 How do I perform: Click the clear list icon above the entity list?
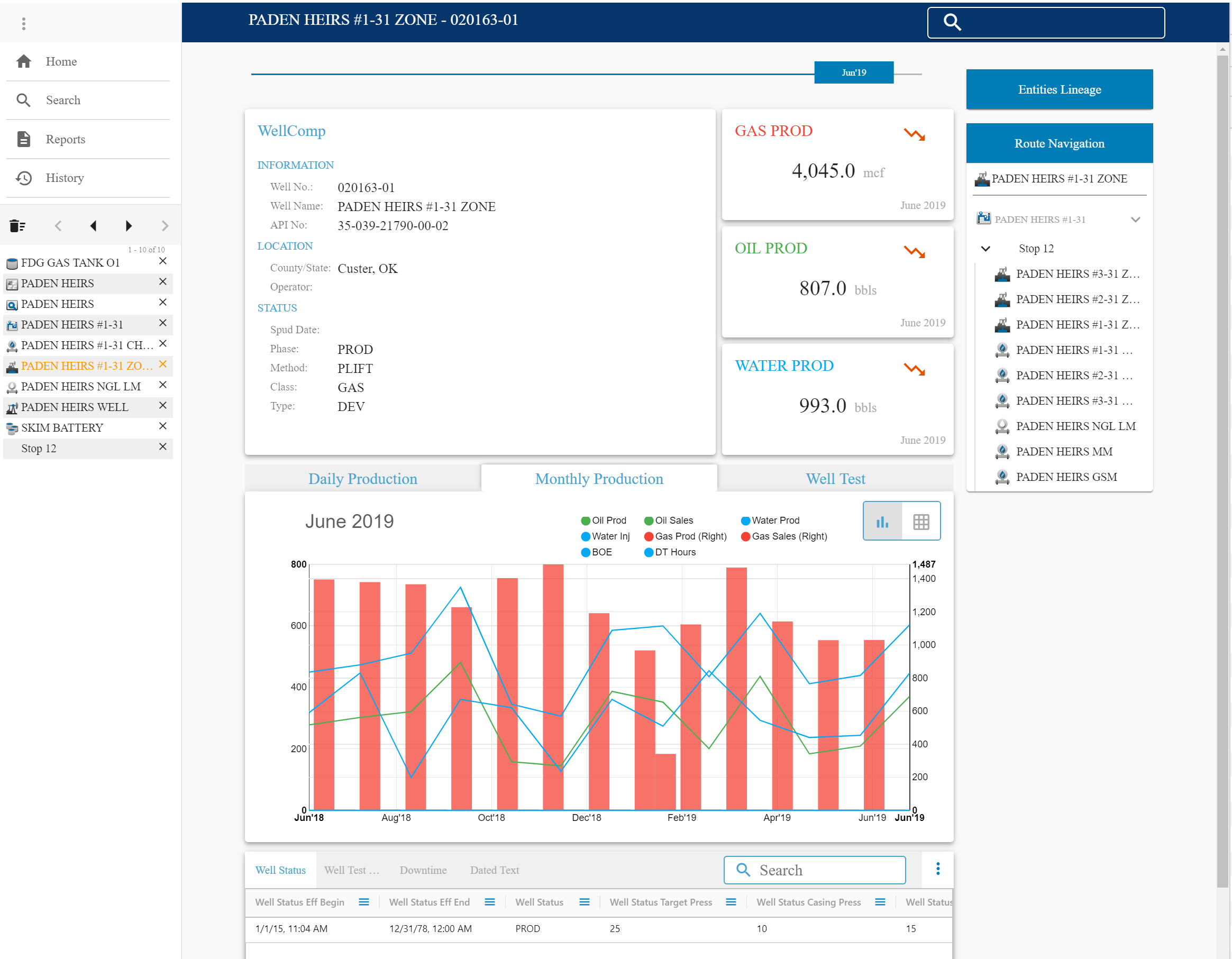(x=17, y=226)
